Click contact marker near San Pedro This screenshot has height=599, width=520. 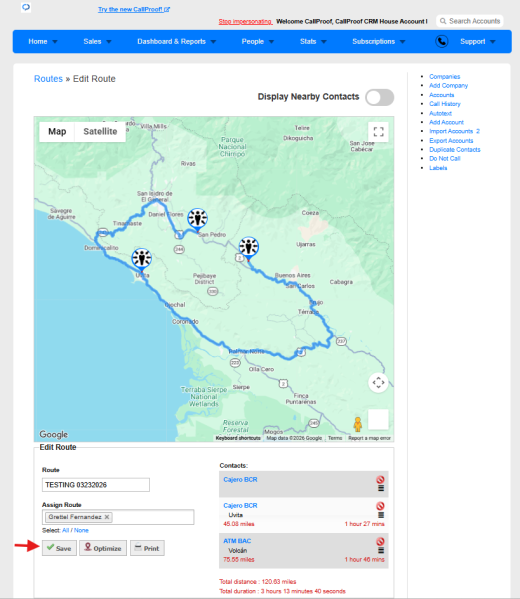pos(198,219)
